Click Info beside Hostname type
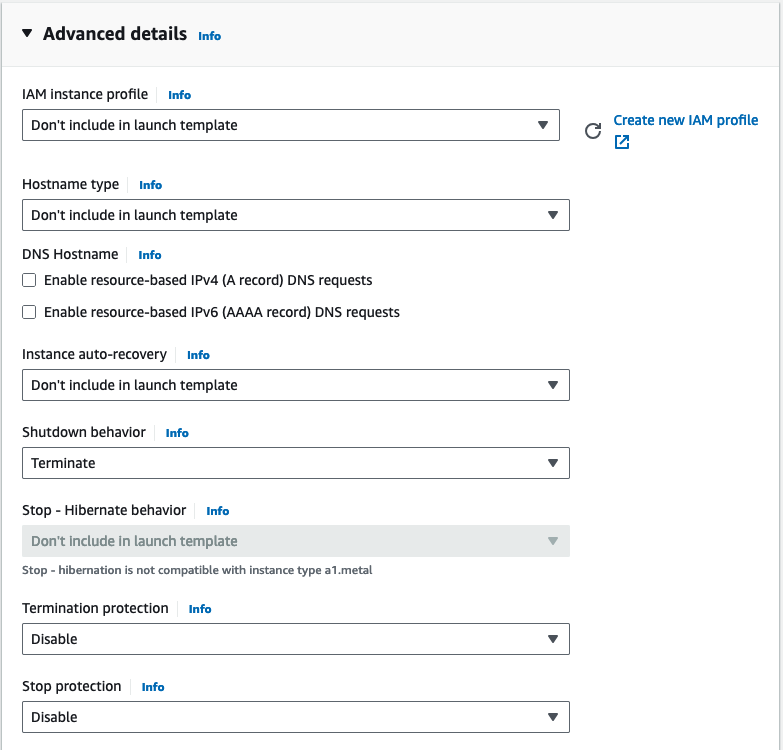Screen dimensions: 783x750 tap(150, 185)
